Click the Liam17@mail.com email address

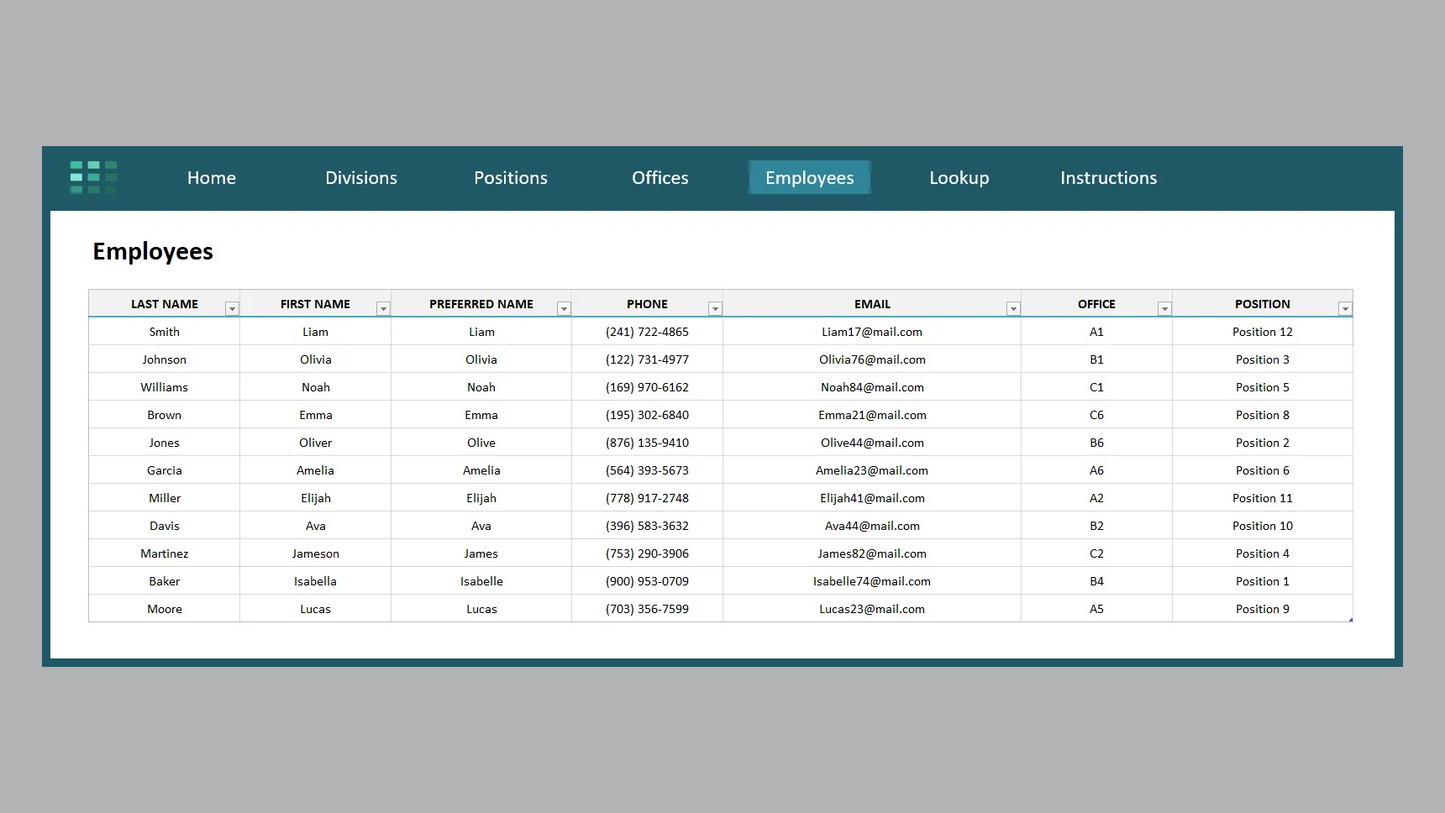pos(872,331)
